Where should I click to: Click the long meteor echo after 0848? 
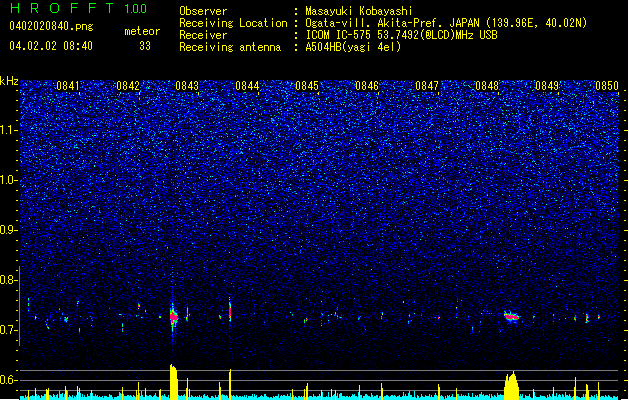(511, 317)
